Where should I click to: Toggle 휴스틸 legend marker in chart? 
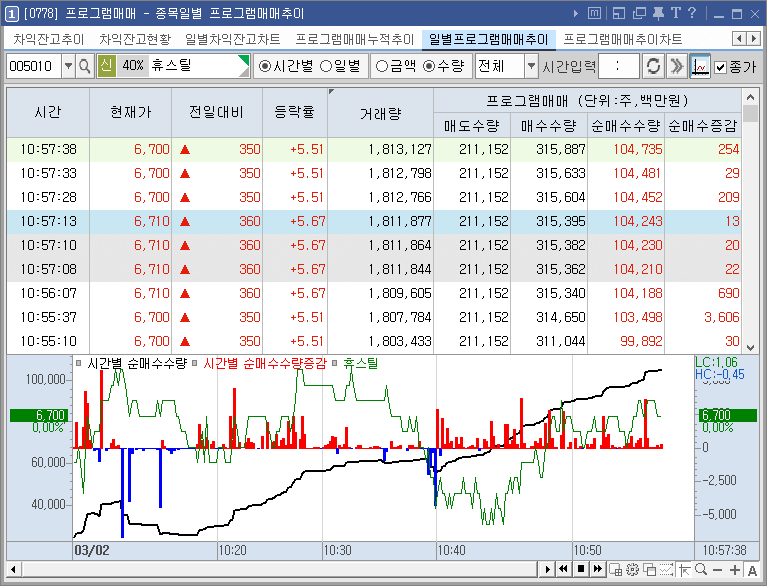(335, 363)
